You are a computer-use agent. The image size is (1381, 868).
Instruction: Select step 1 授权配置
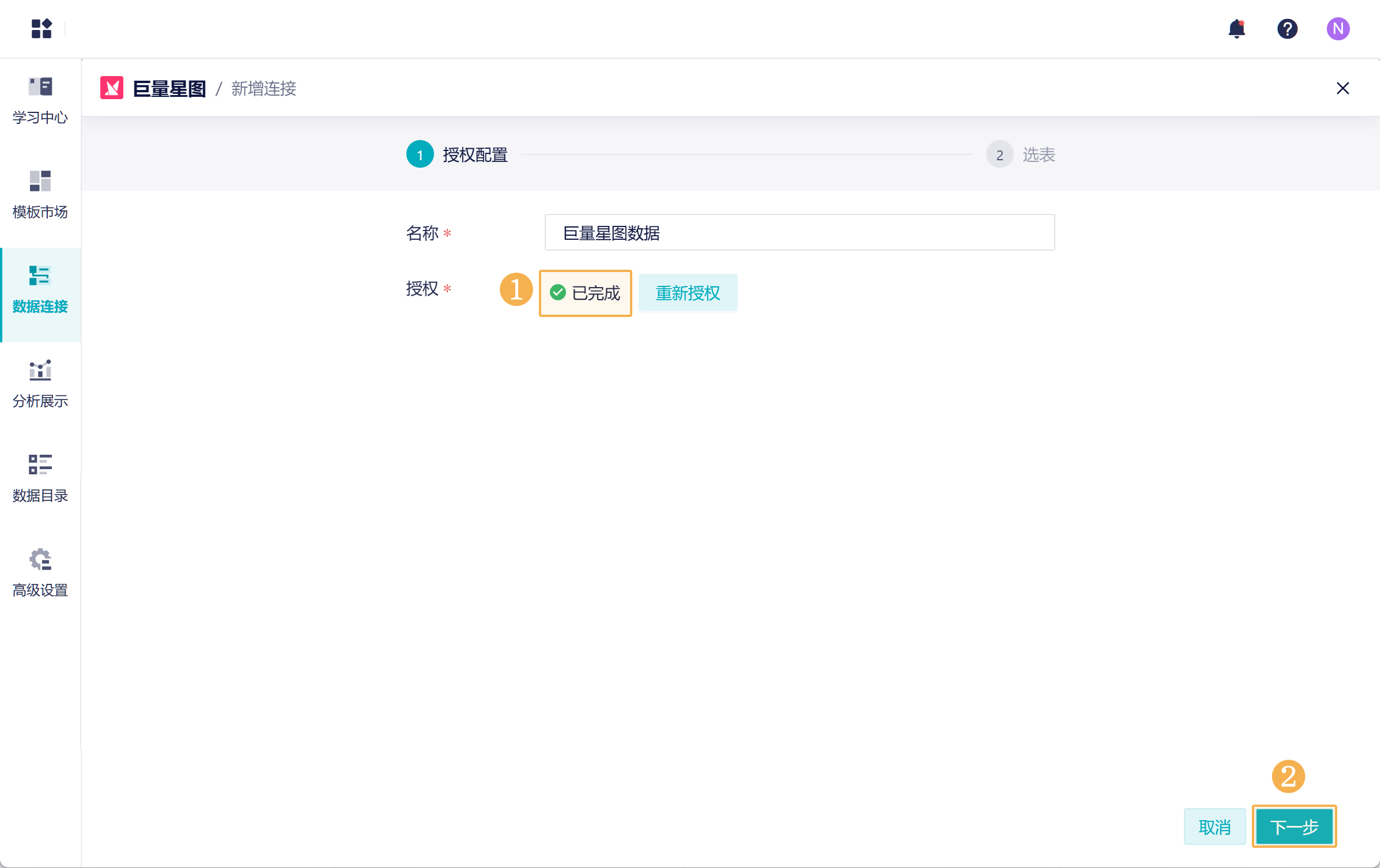pyautogui.click(x=456, y=154)
